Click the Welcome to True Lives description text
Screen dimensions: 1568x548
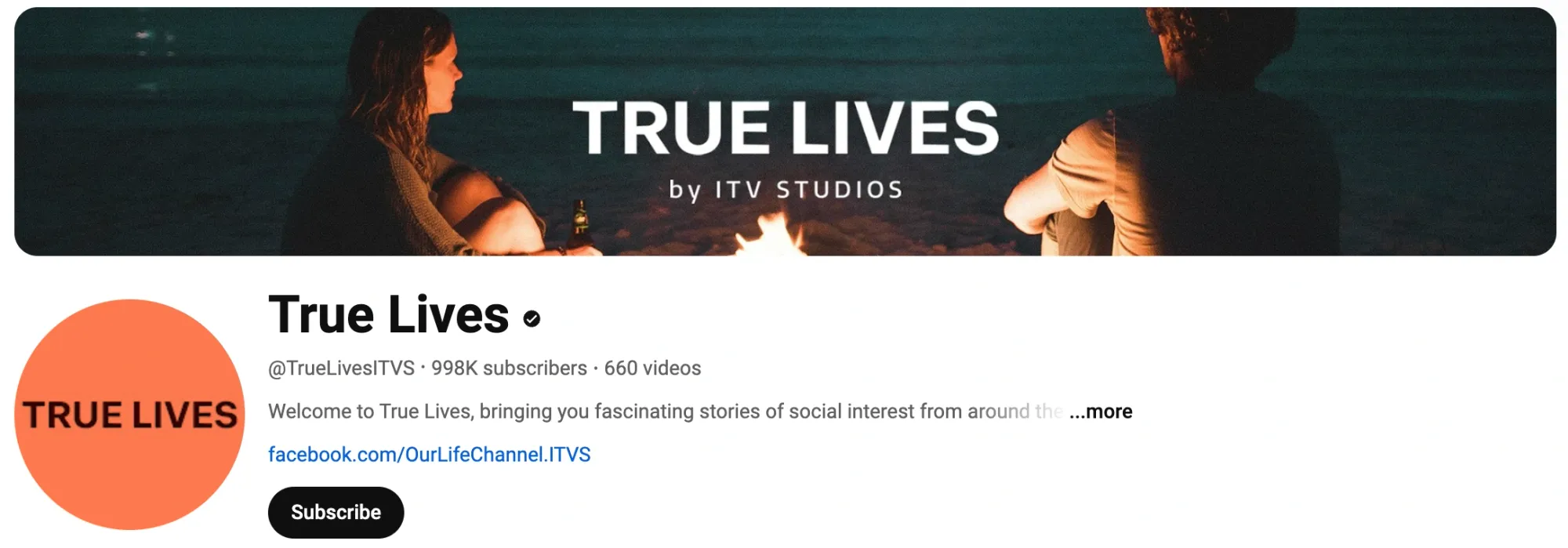coord(665,411)
